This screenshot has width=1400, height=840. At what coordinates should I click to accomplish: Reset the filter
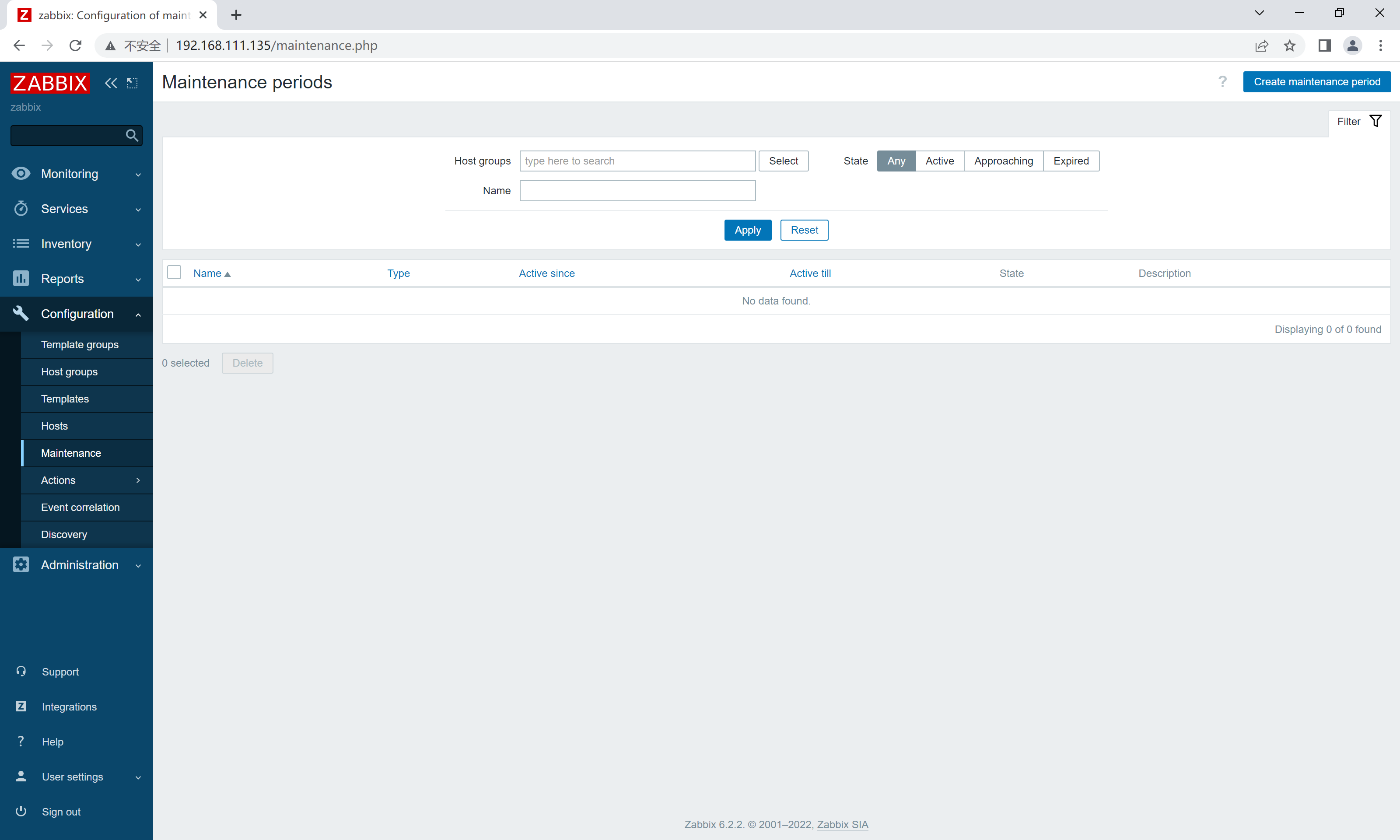[804, 230]
